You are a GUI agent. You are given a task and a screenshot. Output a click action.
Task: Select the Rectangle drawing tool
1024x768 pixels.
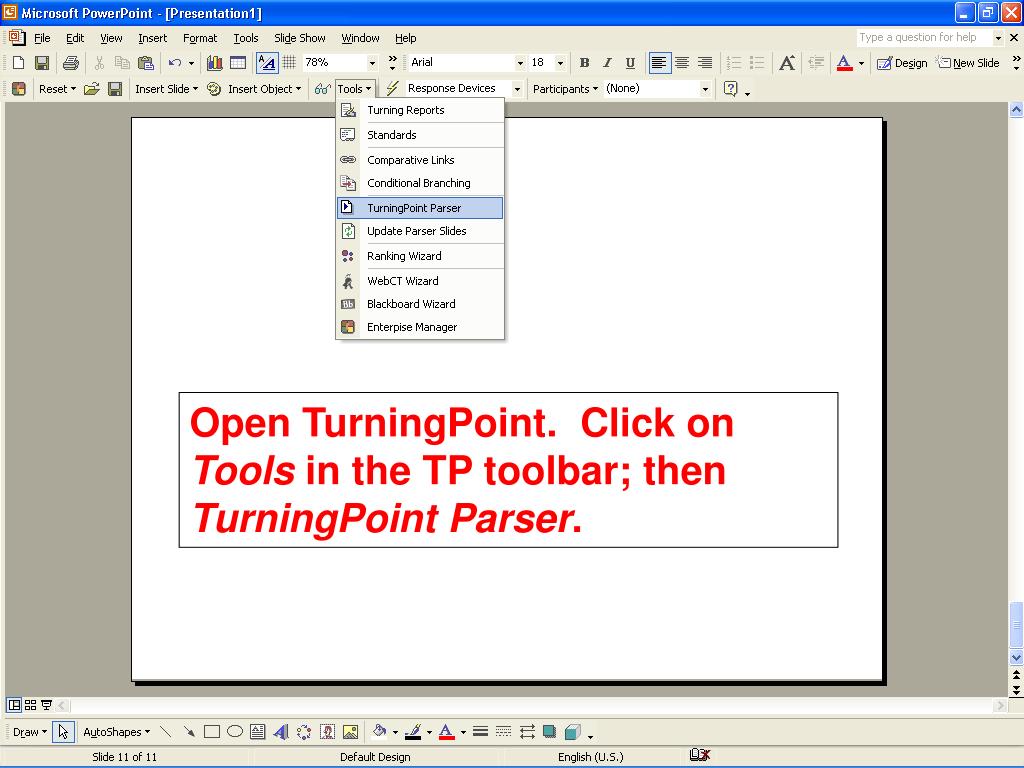(x=212, y=732)
